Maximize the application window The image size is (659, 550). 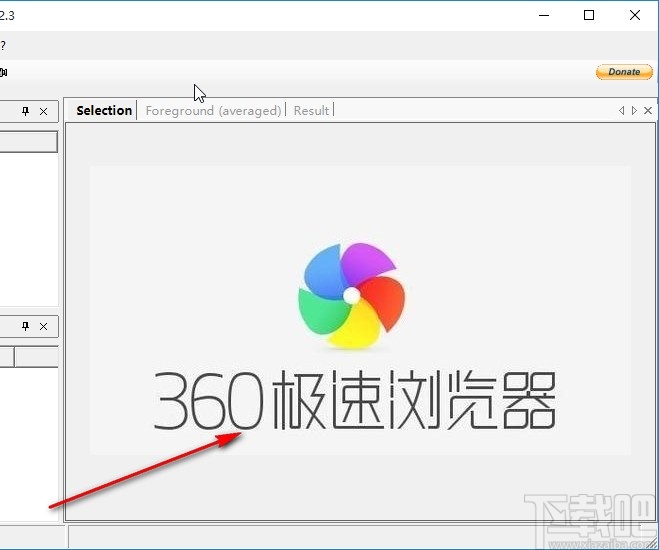point(589,16)
